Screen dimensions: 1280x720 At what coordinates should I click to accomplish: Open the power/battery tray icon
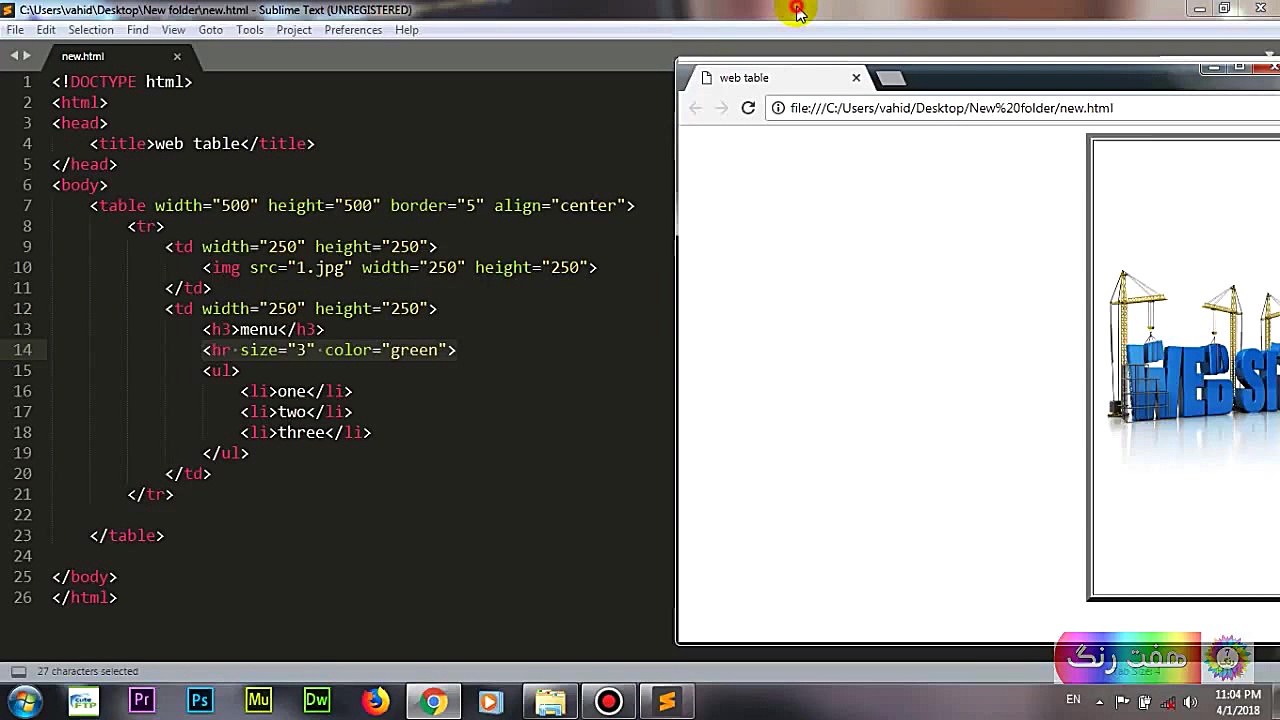(x=1145, y=701)
